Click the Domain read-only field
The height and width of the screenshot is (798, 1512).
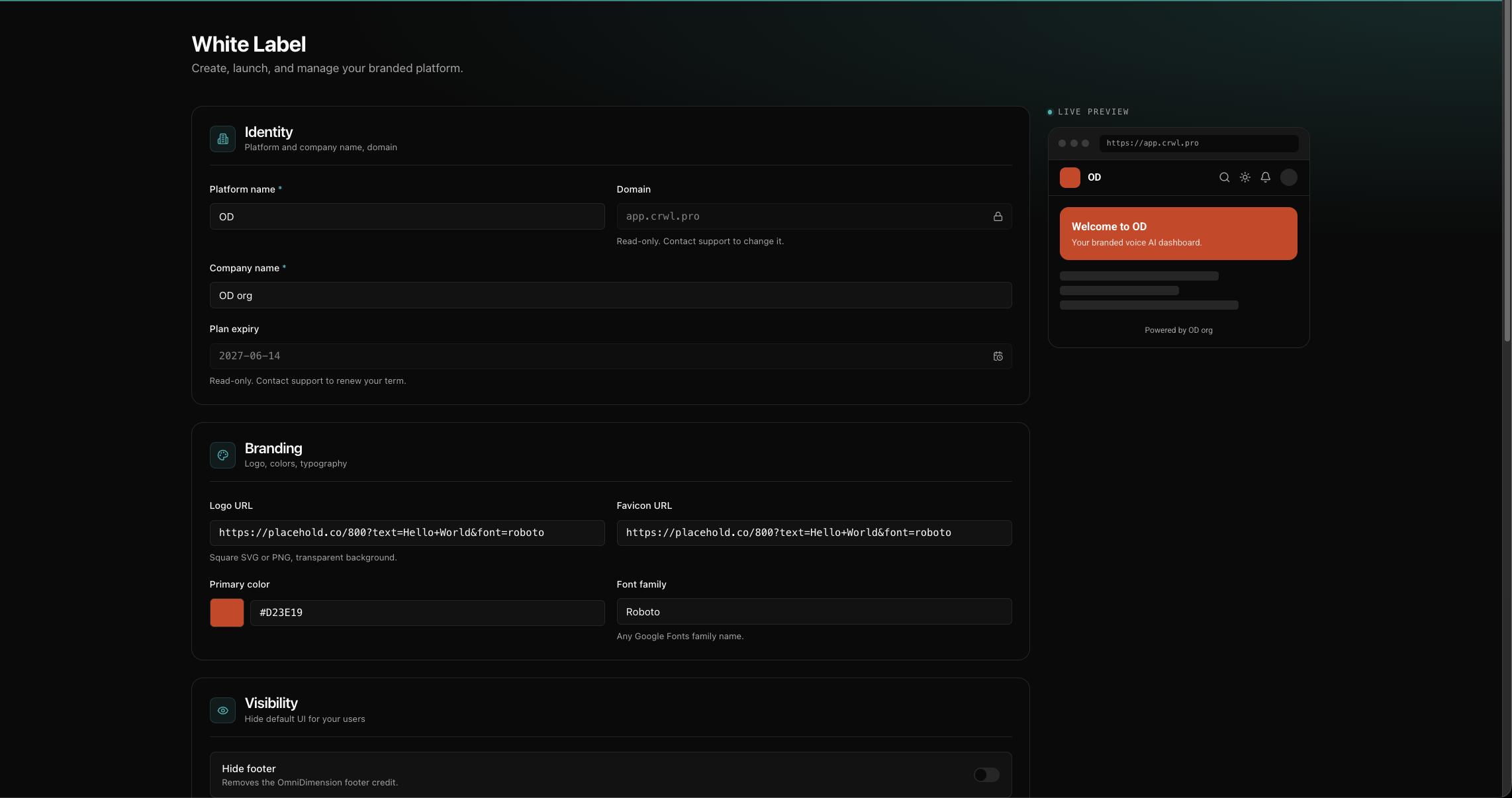814,216
